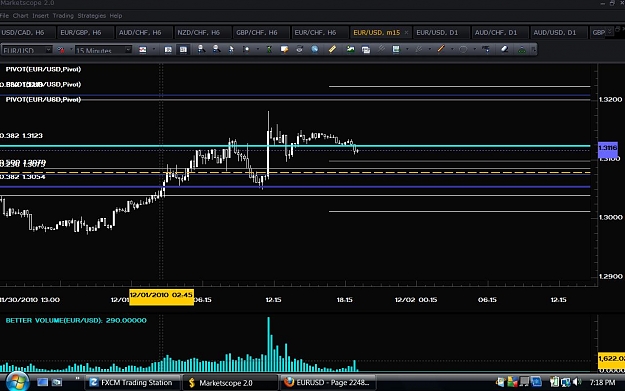This screenshot has height=391, width=625.
Task: Click the 0.382 1.3054 Fibonacci label
Action: tap(23, 177)
